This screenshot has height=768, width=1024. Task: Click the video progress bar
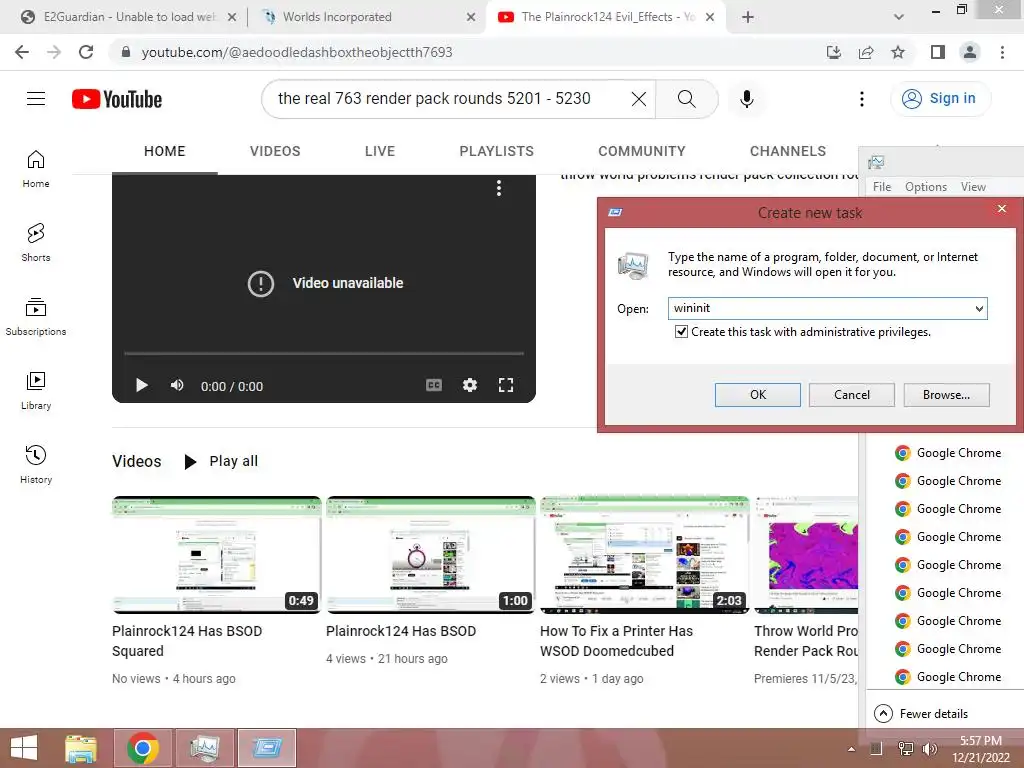click(x=324, y=353)
